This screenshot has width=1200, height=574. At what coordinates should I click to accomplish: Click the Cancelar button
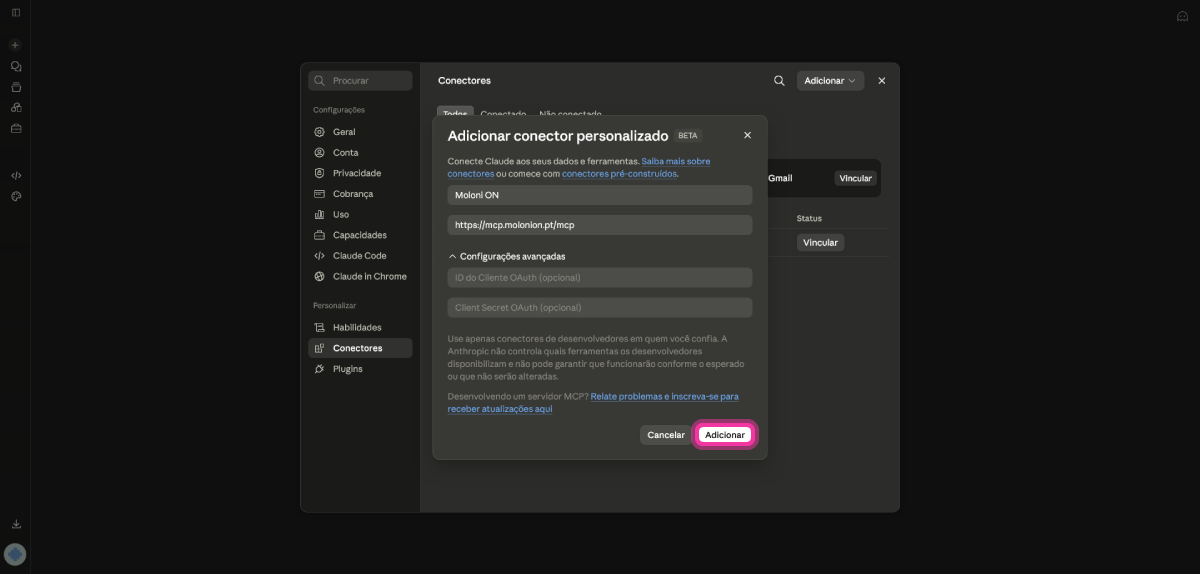[666, 435]
